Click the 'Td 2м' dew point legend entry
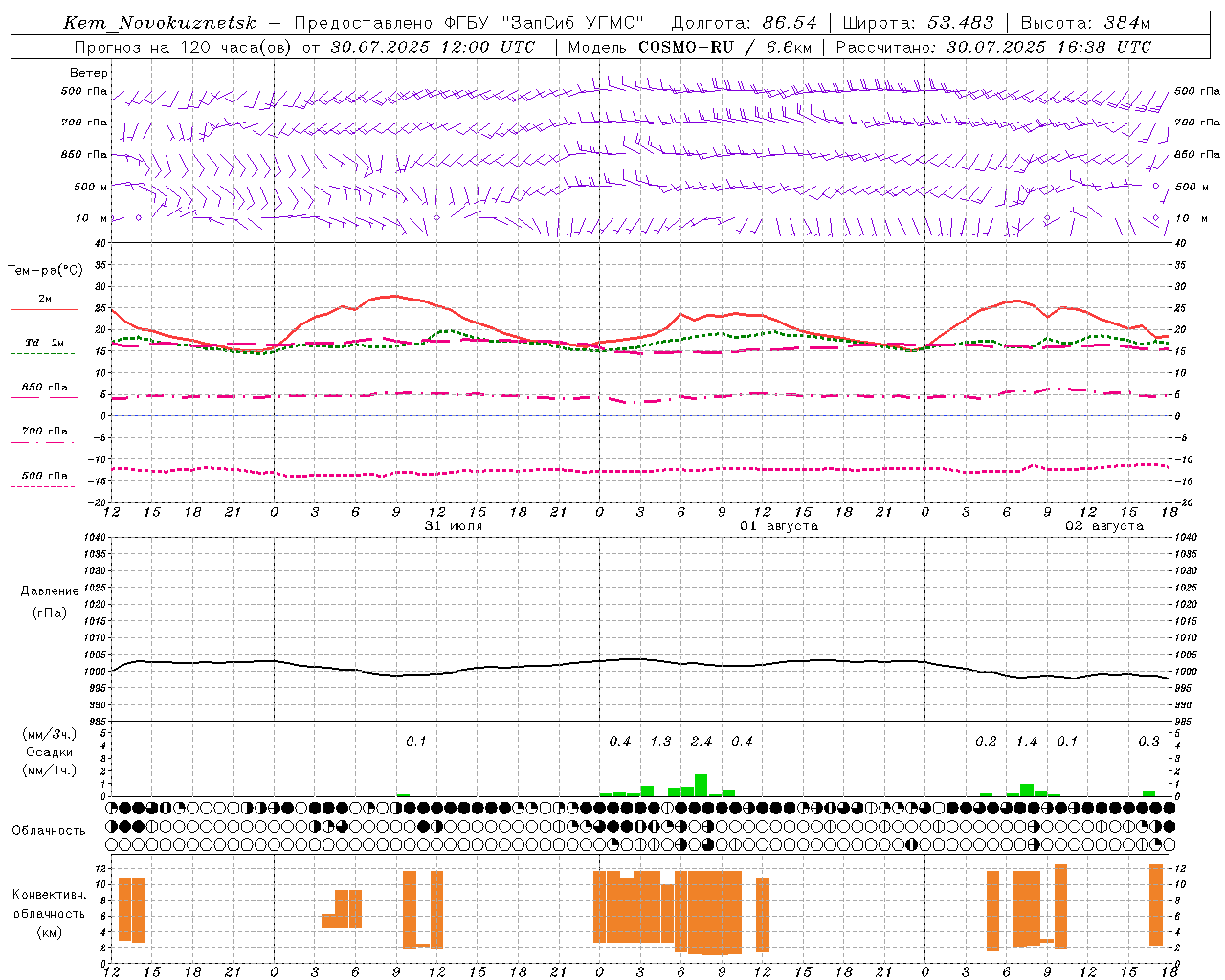Image resolution: width=1225 pixels, height=980 pixels. [x=45, y=343]
